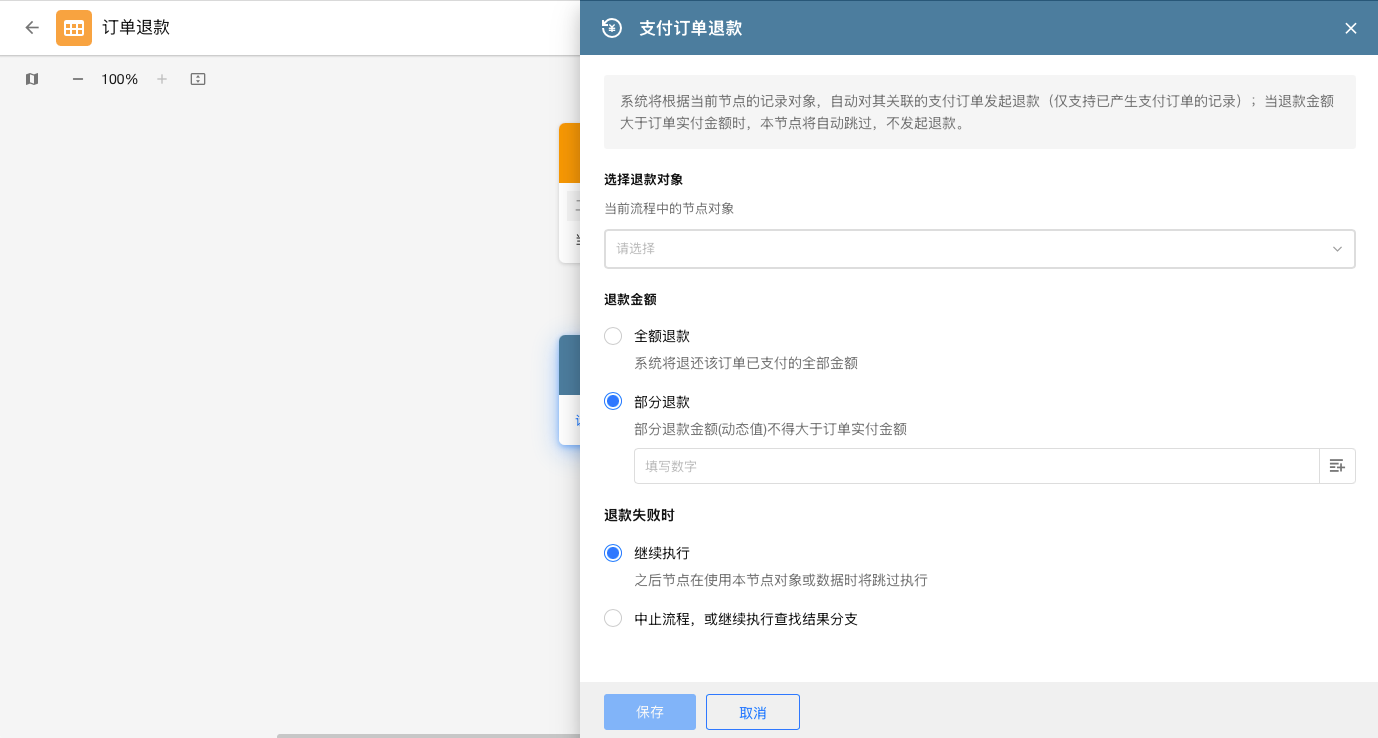1378x738 pixels.
Task: Click the orange table app icon
Action: click(74, 28)
